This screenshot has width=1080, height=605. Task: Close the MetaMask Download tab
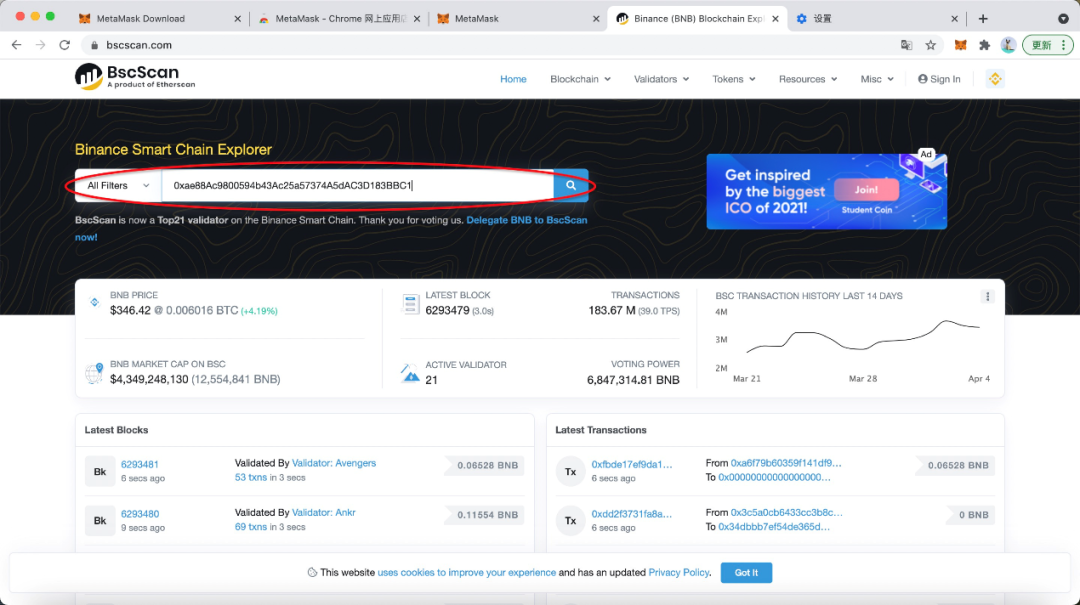pos(238,19)
